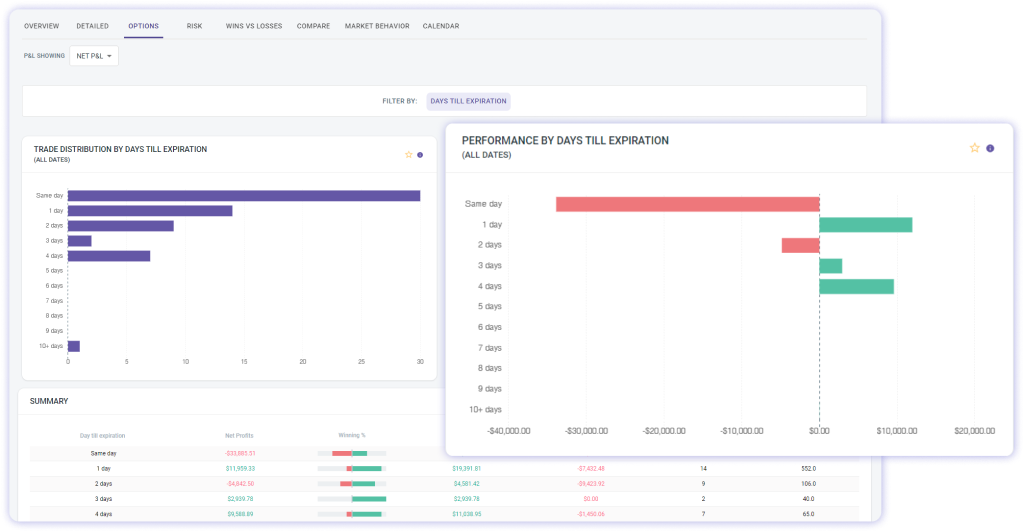This screenshot has width=1024, height=532.
Task: Star the Performance by Days Till Expiration chart
Action: 974,148
